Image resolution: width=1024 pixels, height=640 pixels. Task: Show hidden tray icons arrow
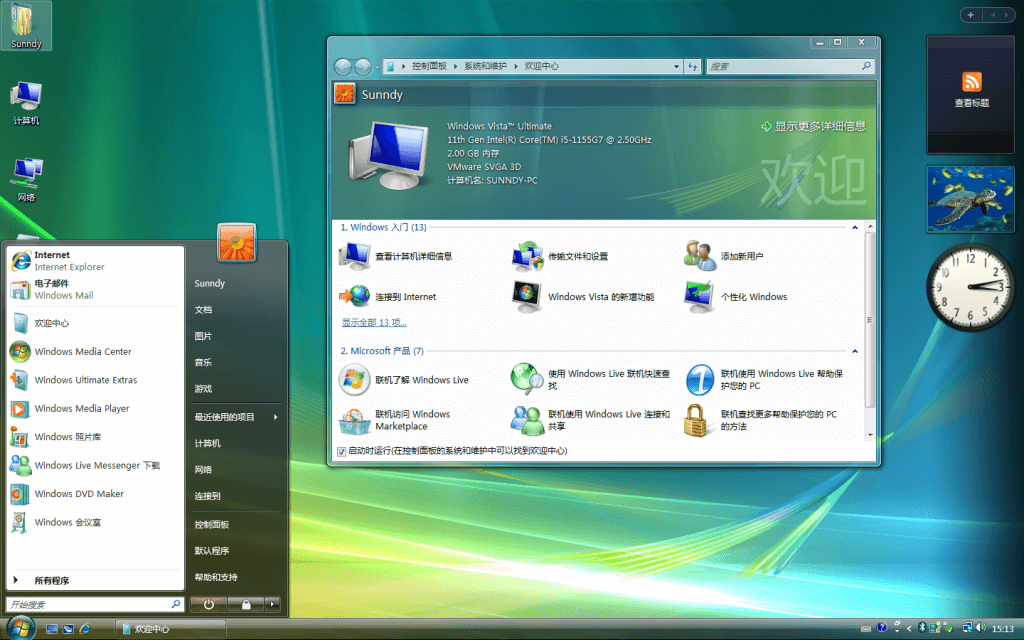pos(908,628)
